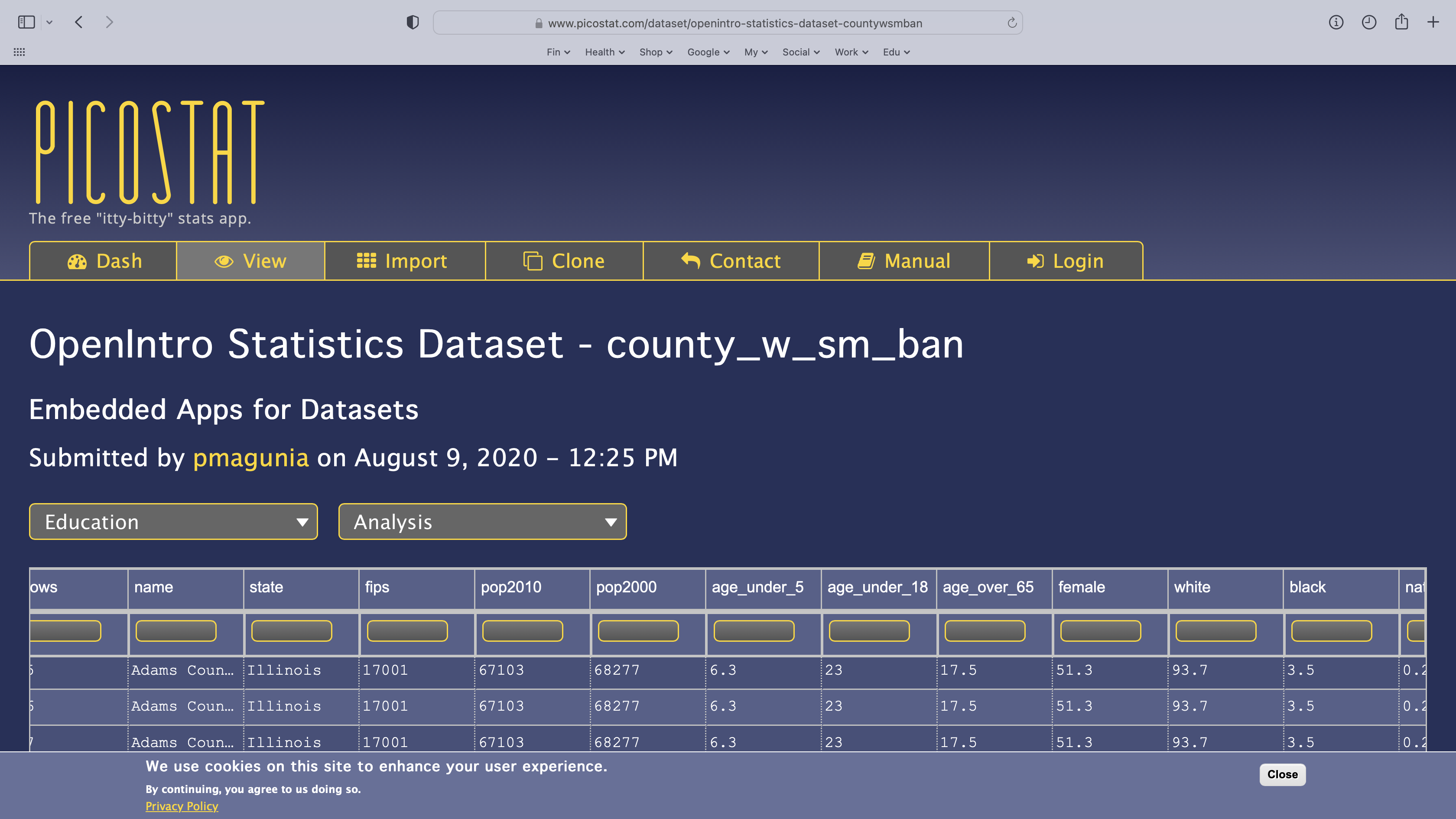Show the favorites grid icon

[19, 52]
